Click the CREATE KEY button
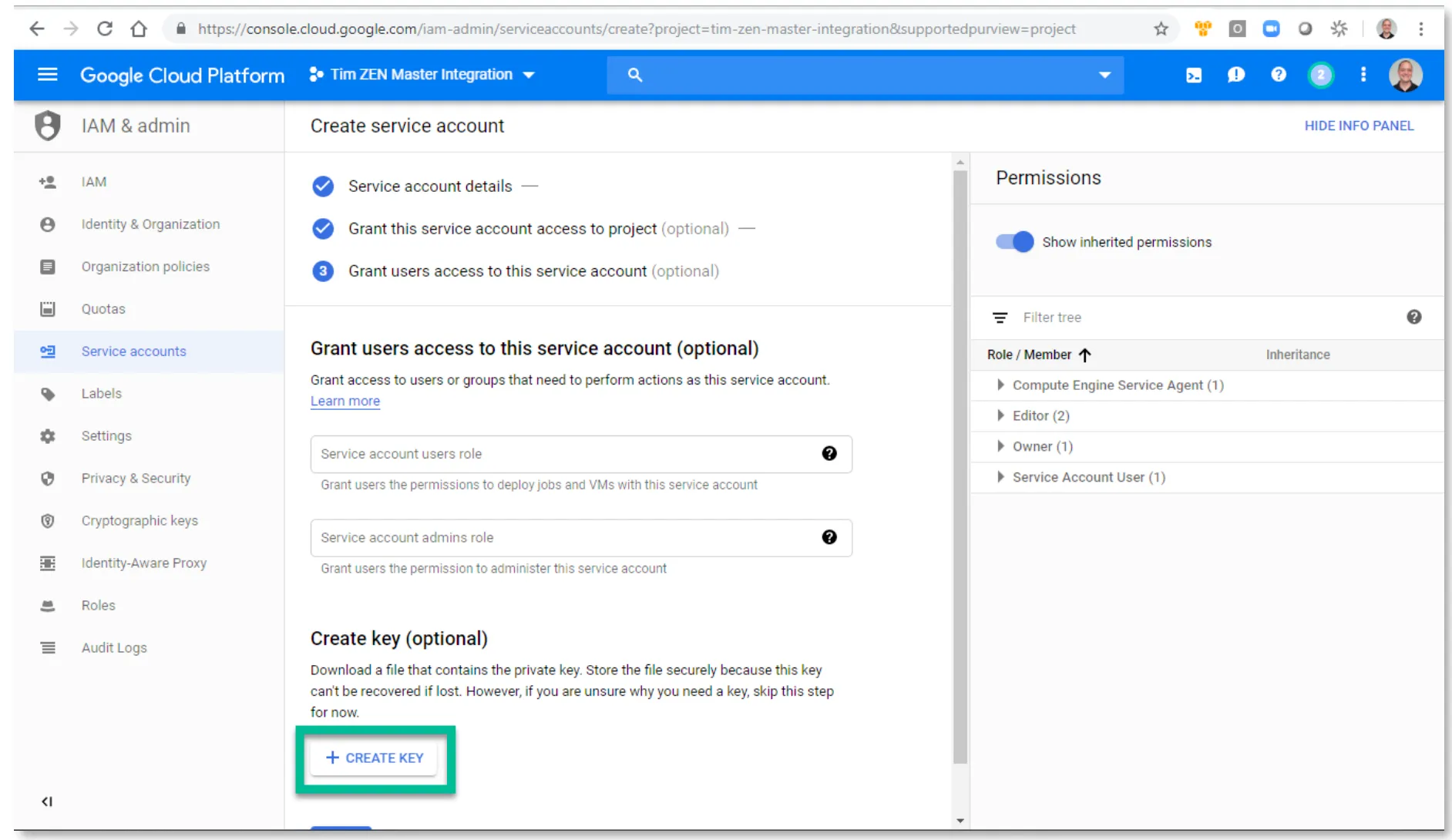 [375, 758]
